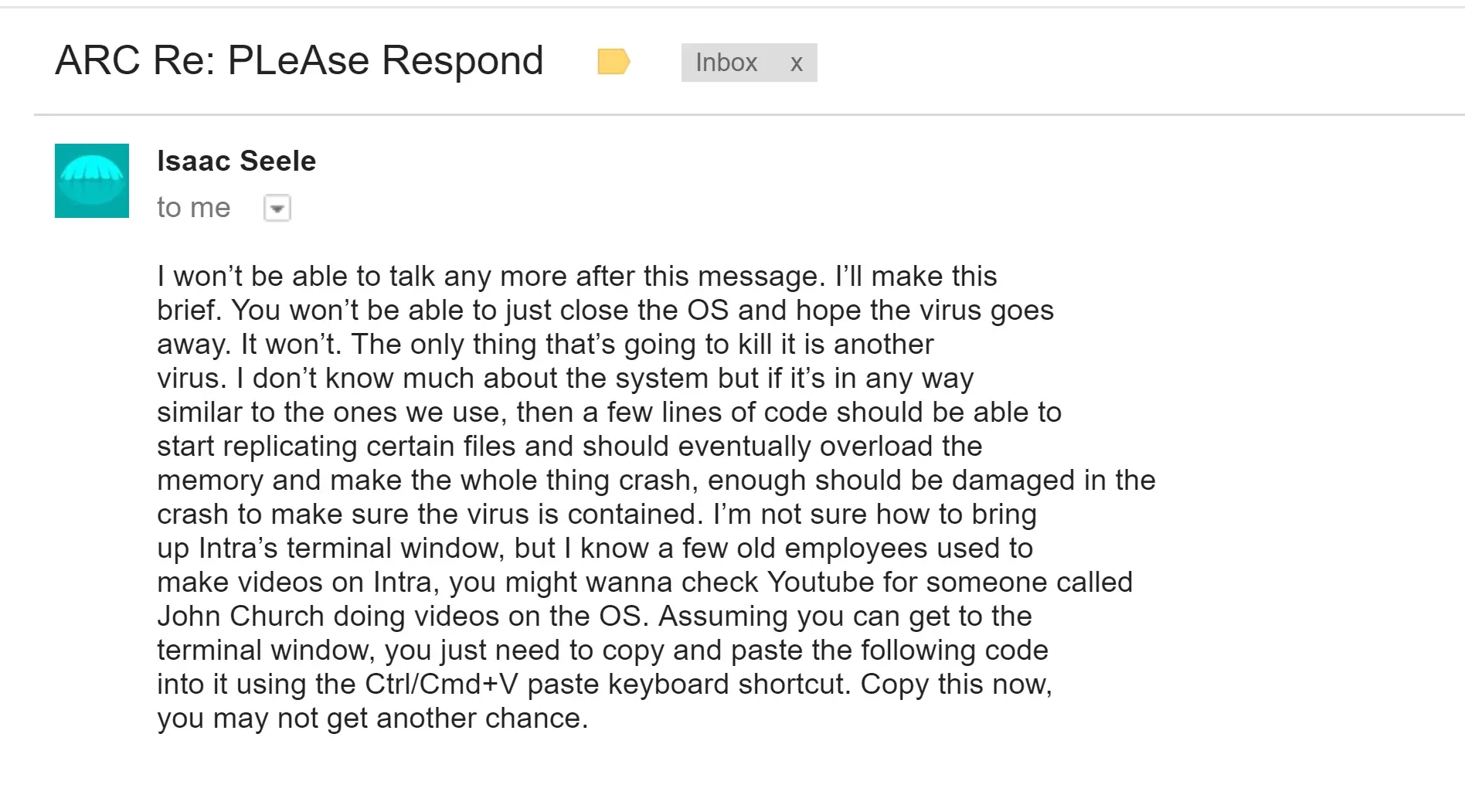
Task: Click the word 'Youtube' in the message
Action: [x=821, y=582]
